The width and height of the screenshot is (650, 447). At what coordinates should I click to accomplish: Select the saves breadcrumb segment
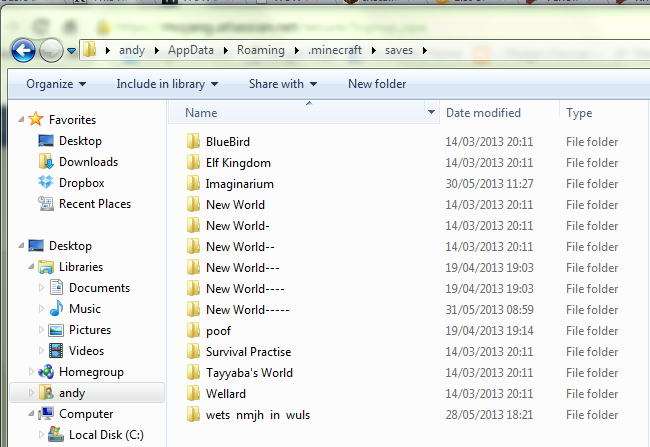pyautogui.click(x=399, y=50)
